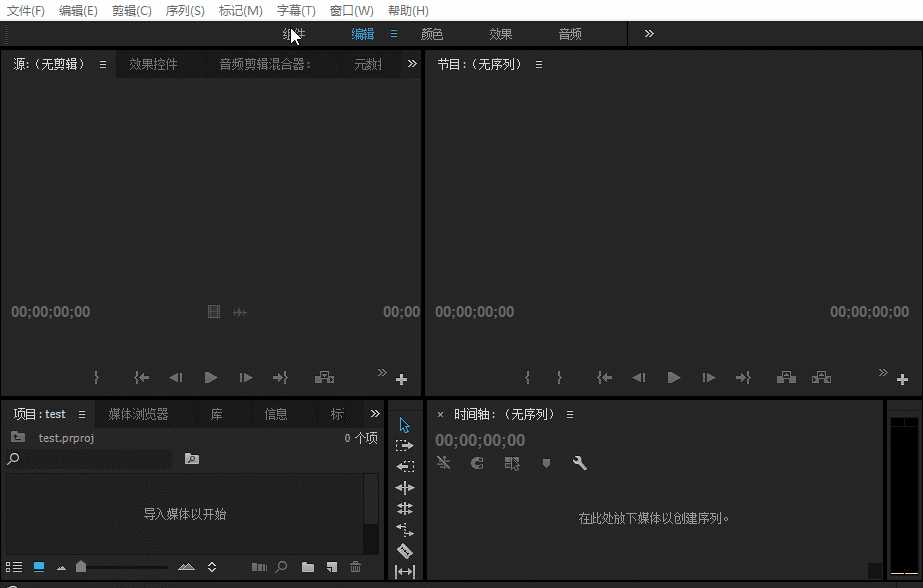Switch to 颜色 workspace
The width and height of the screenshot is (923, 588).
click(x=431, y=34)
